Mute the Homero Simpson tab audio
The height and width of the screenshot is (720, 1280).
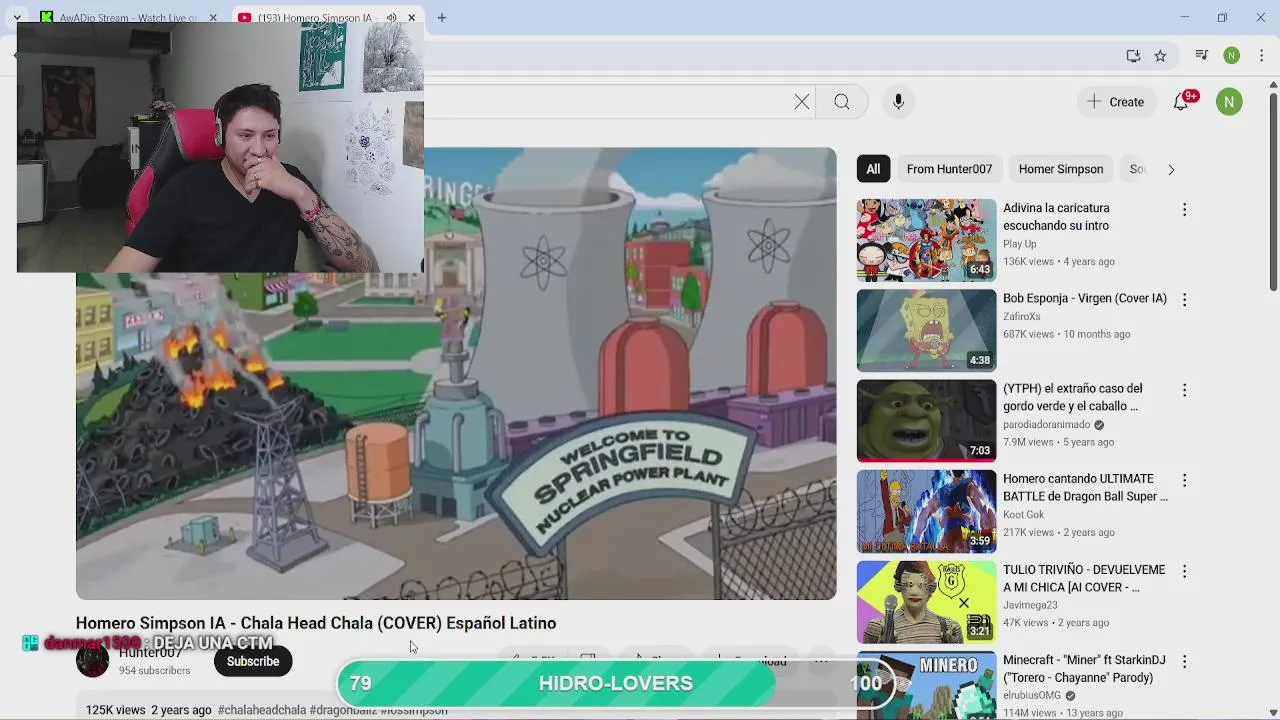391,17
